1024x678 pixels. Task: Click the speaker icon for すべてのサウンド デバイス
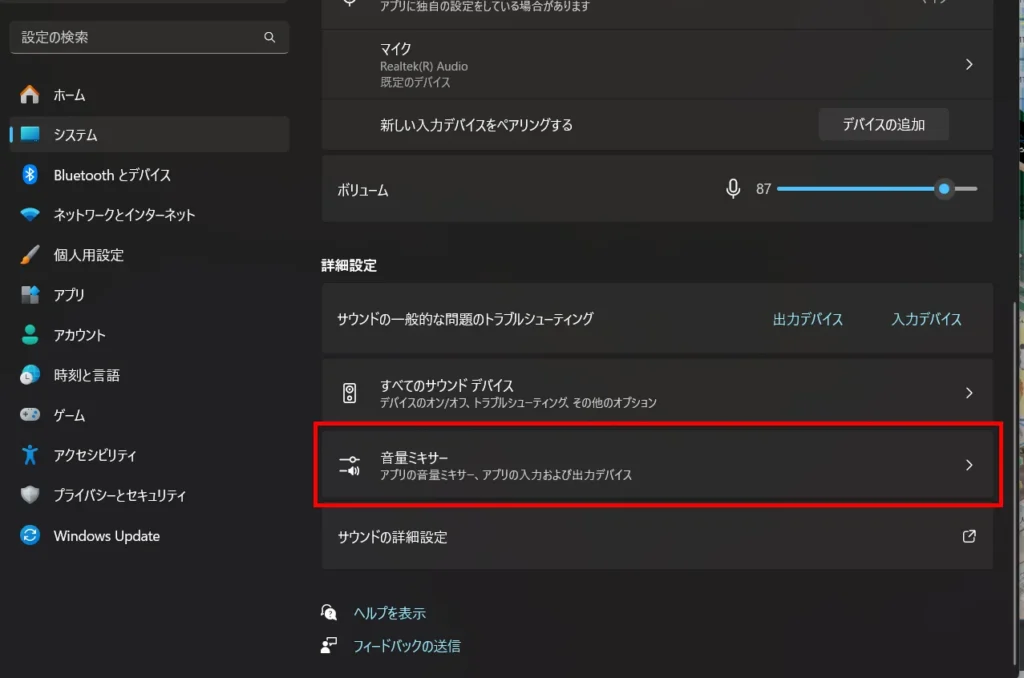pyautogui.click(x=349, y=393)
